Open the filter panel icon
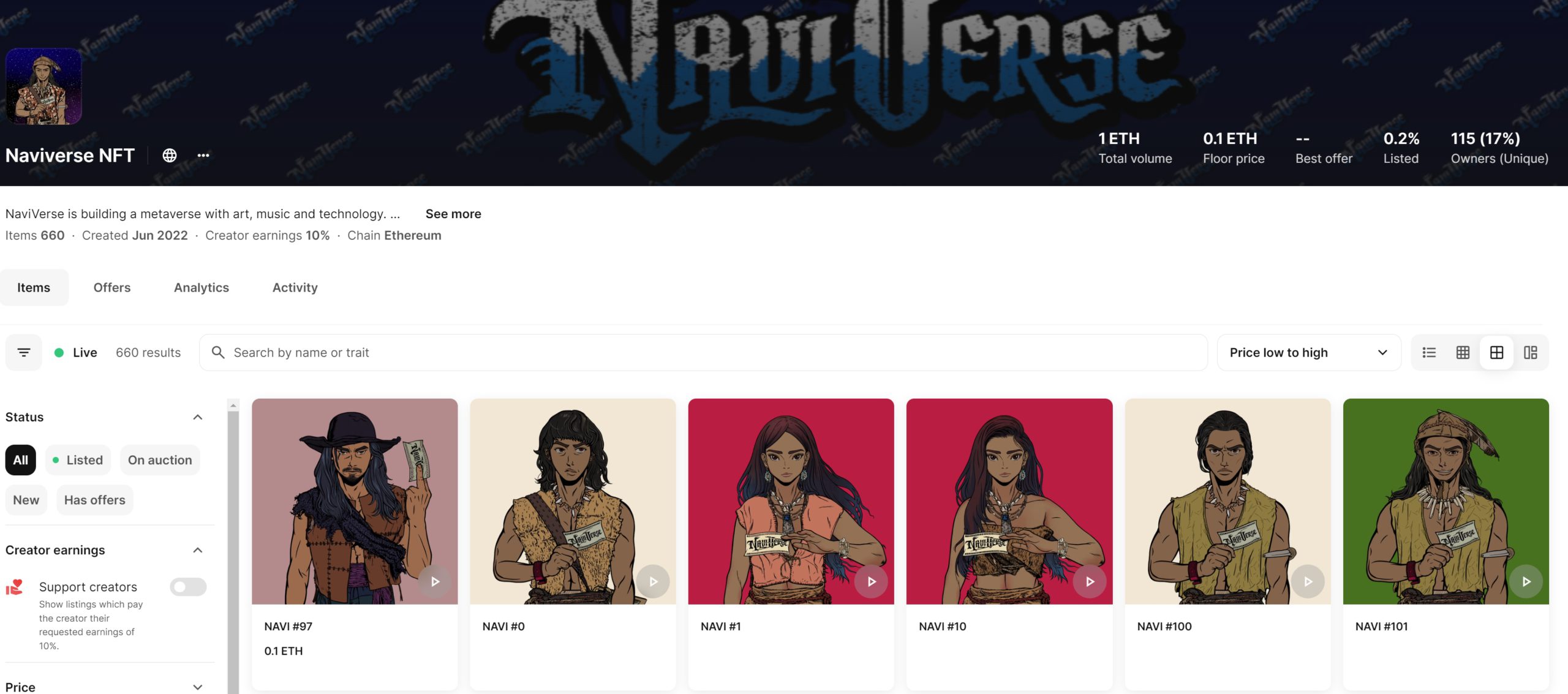The height and width of the screenshot is (694, 1568). point(24,352)
